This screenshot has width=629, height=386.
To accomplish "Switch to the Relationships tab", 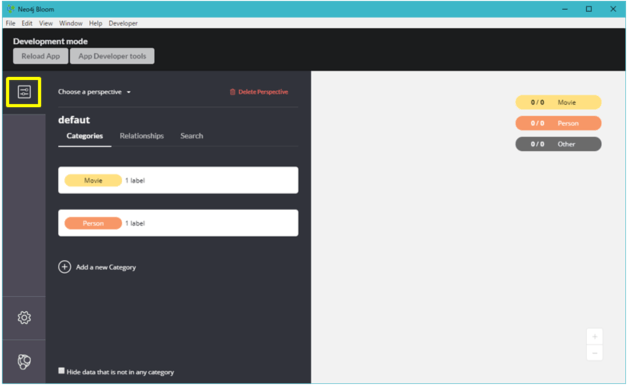I will [x=142, y=136].
